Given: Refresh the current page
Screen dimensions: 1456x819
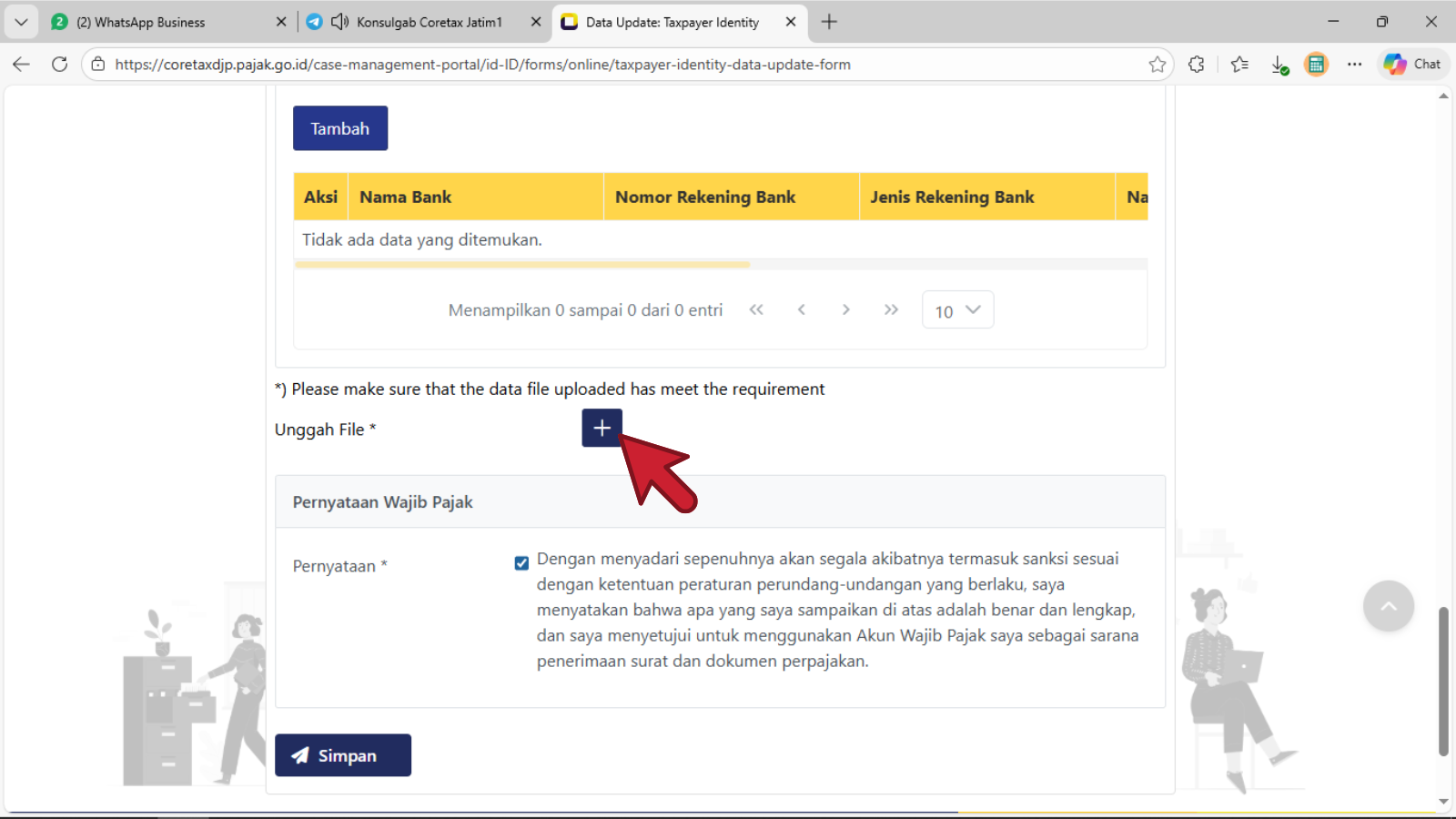Looking at the screenshot, I should (x=60, y=65).
